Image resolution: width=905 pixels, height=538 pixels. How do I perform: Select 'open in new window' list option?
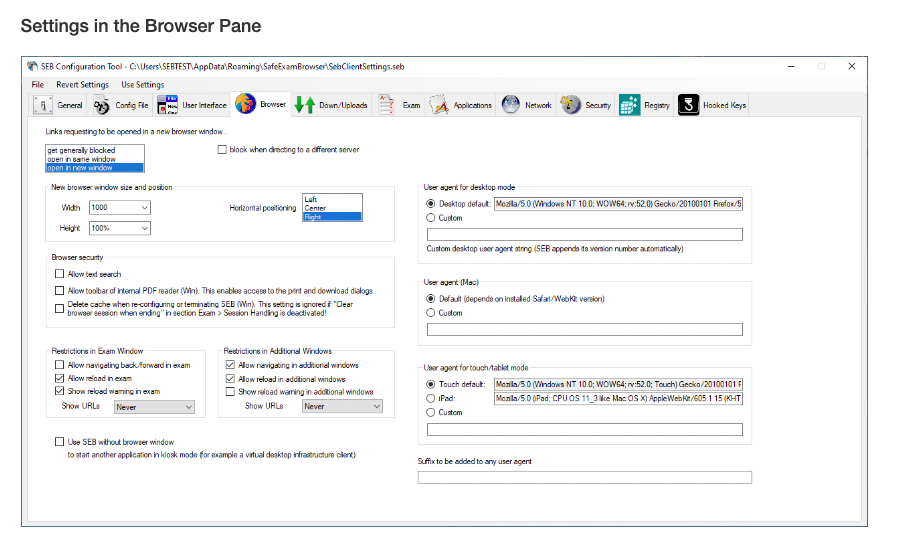coord(95,167)
